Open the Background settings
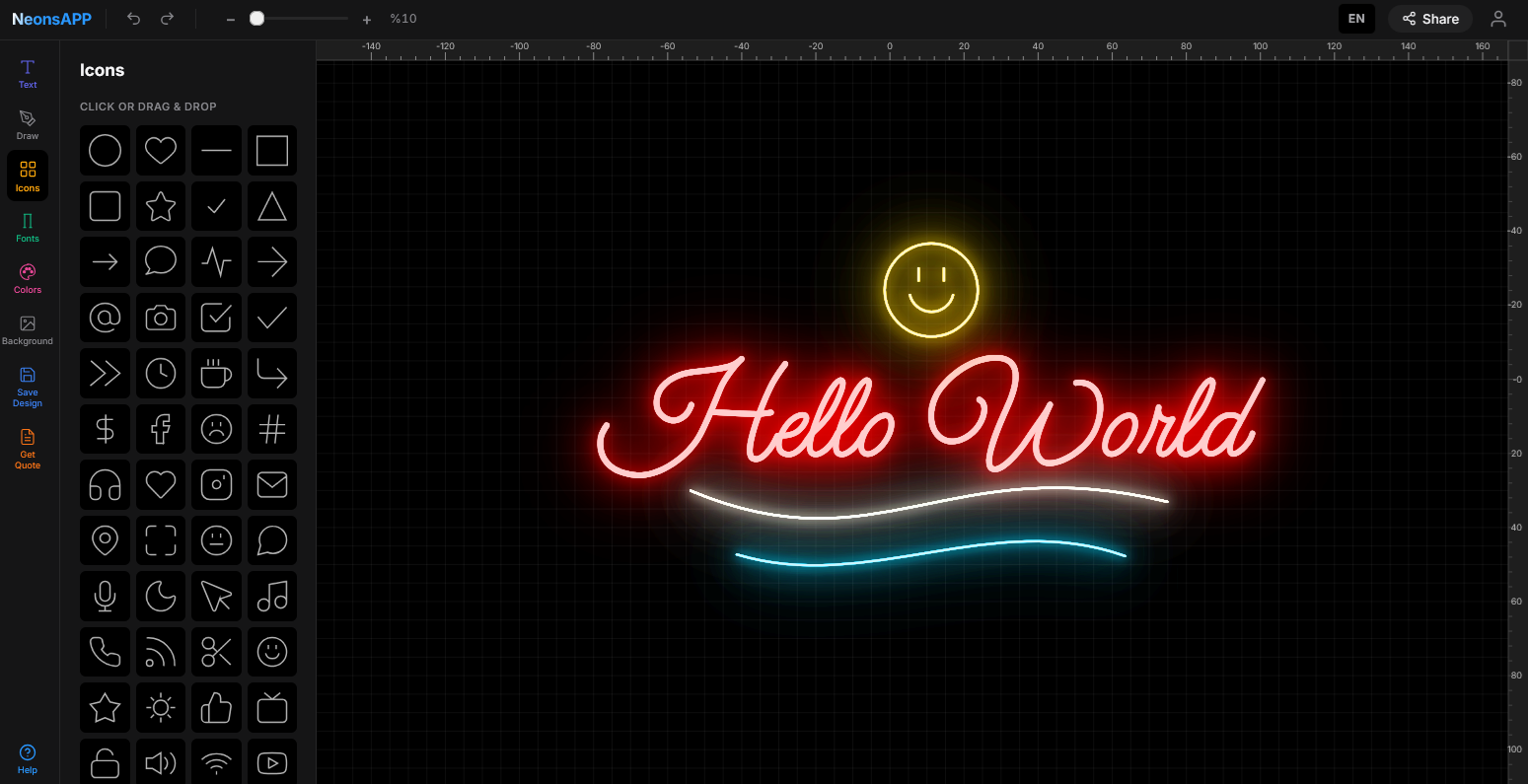Viewport: 1528px width, 784px height. (27, 328)
